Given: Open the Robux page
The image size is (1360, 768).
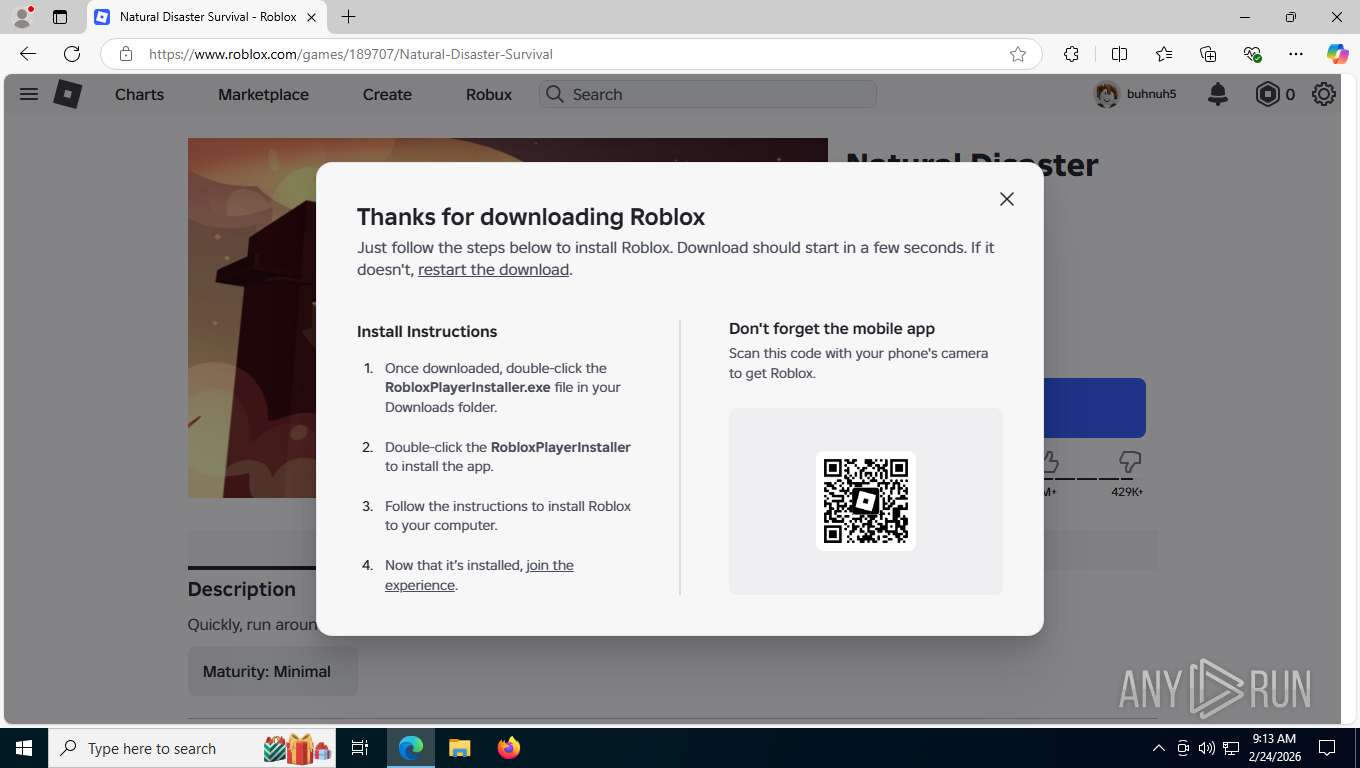Looking at the screenshot, I should 489,94.
